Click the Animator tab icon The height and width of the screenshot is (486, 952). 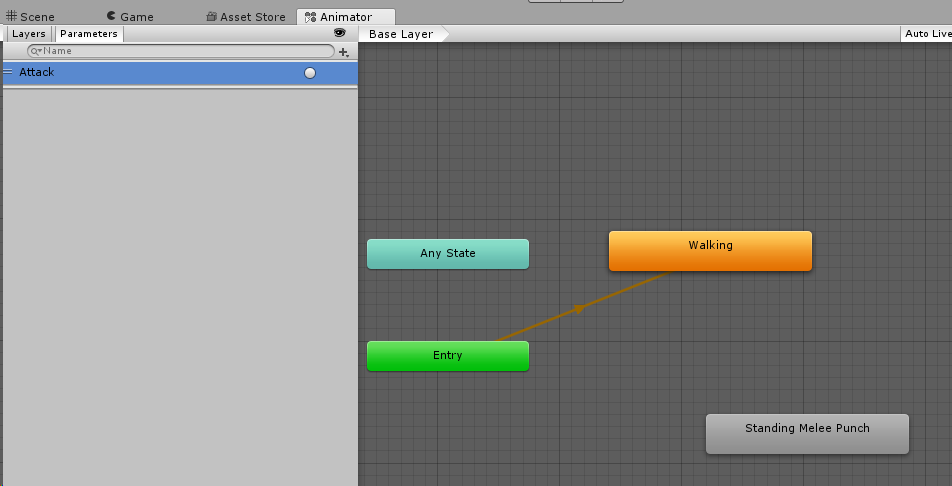[310, 18]
